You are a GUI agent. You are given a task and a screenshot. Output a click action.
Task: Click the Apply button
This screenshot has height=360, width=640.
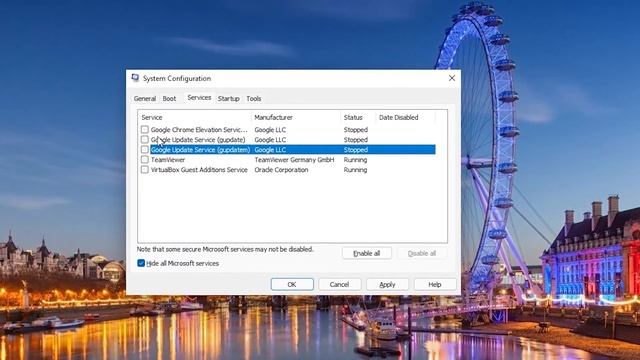click(387, 284)
